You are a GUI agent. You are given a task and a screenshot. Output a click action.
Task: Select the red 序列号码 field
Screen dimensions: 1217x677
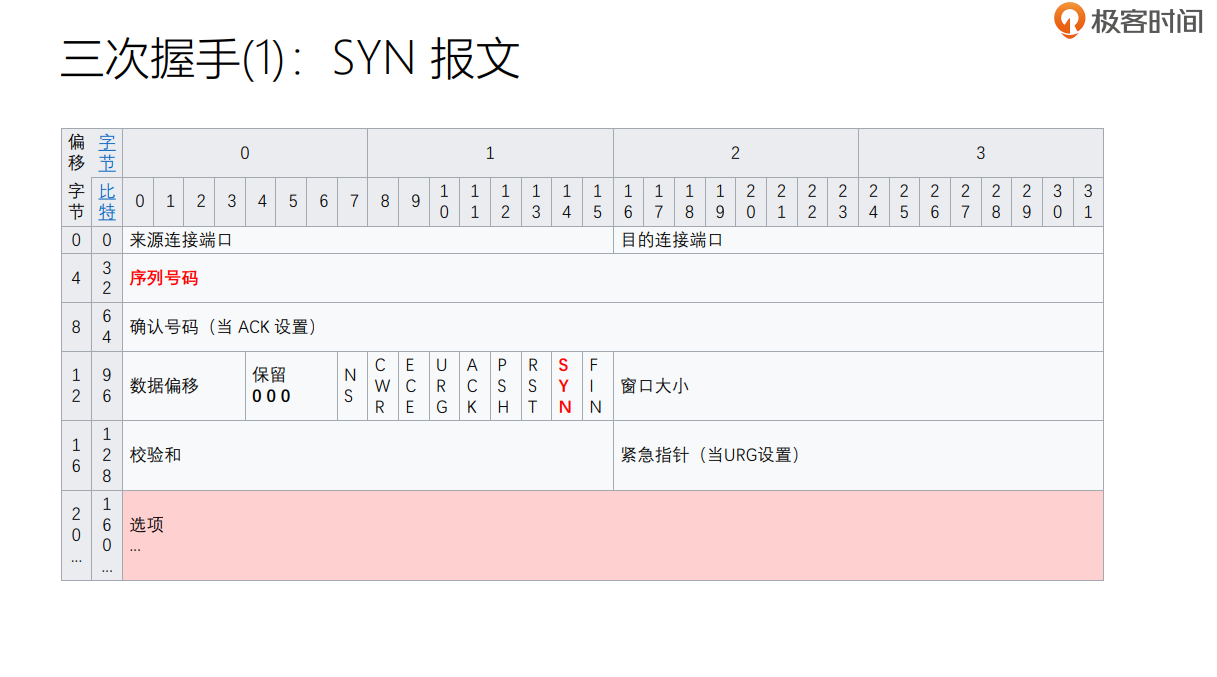point(164,278)
